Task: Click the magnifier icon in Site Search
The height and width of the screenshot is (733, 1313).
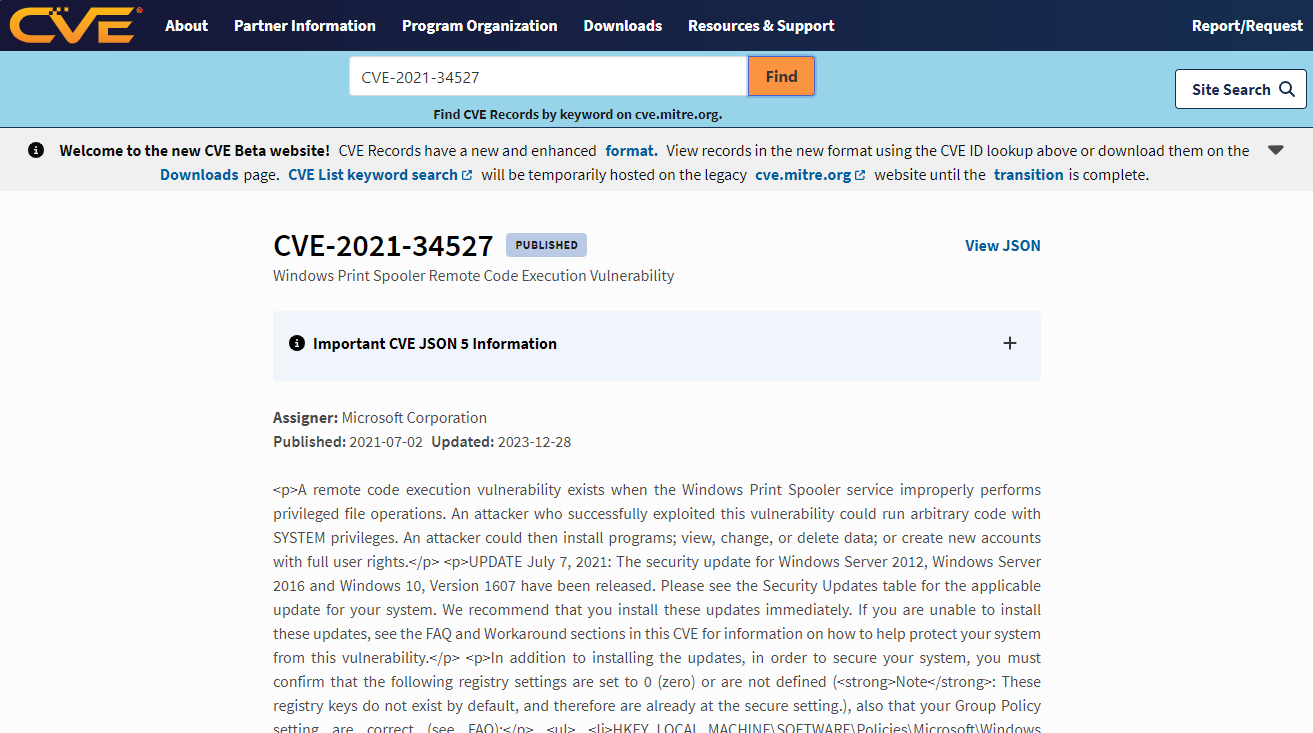Action: click(x=1288, y=89)
